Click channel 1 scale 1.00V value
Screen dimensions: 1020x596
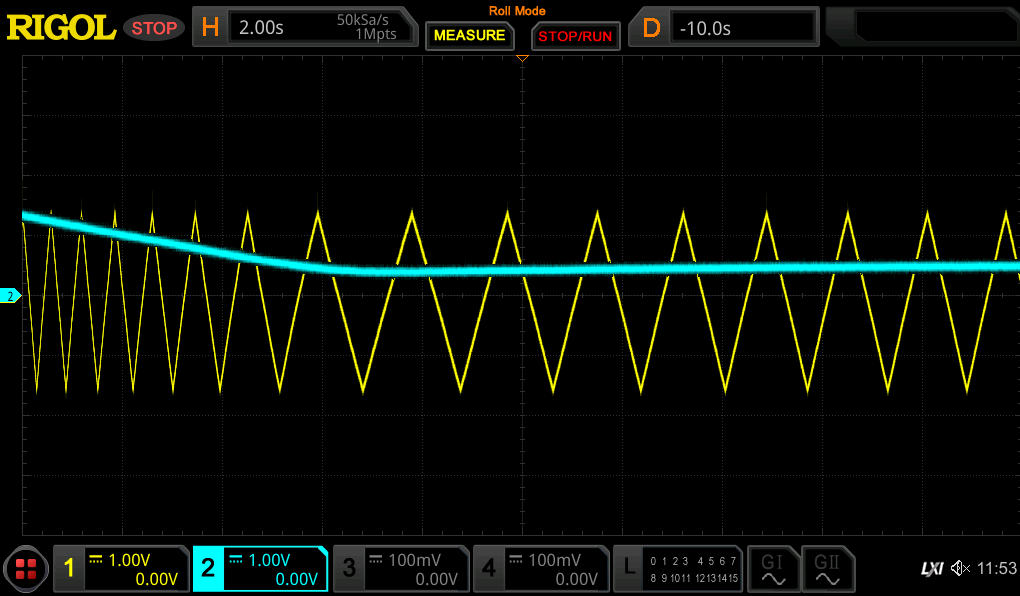[129, 560]
